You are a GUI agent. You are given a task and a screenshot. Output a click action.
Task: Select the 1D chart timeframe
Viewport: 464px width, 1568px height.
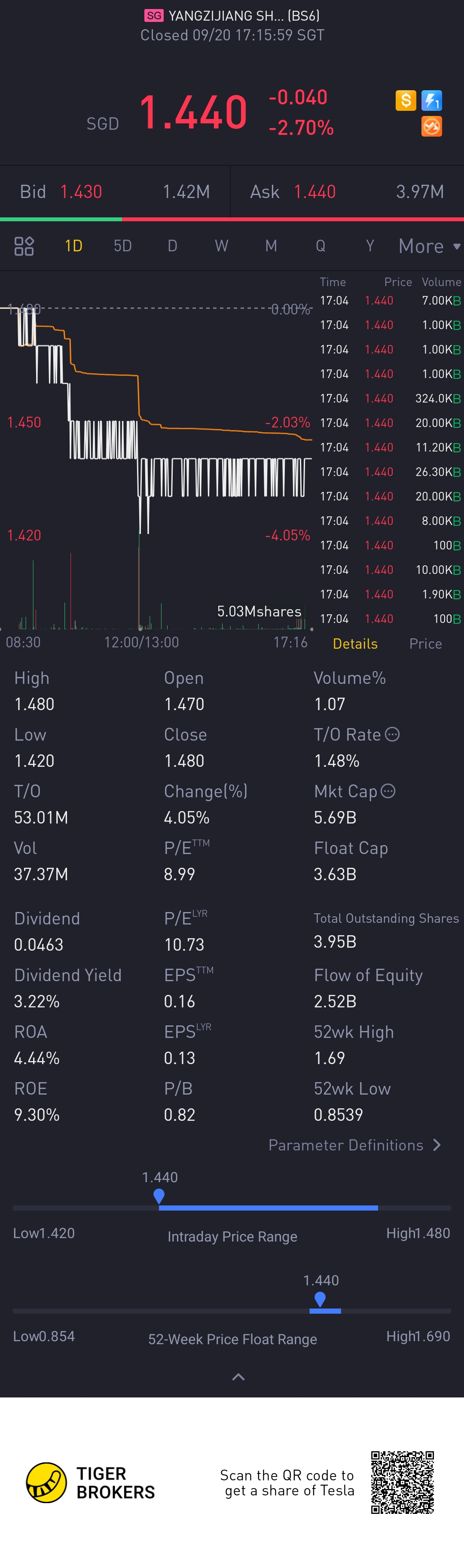(x=73, y=246)
